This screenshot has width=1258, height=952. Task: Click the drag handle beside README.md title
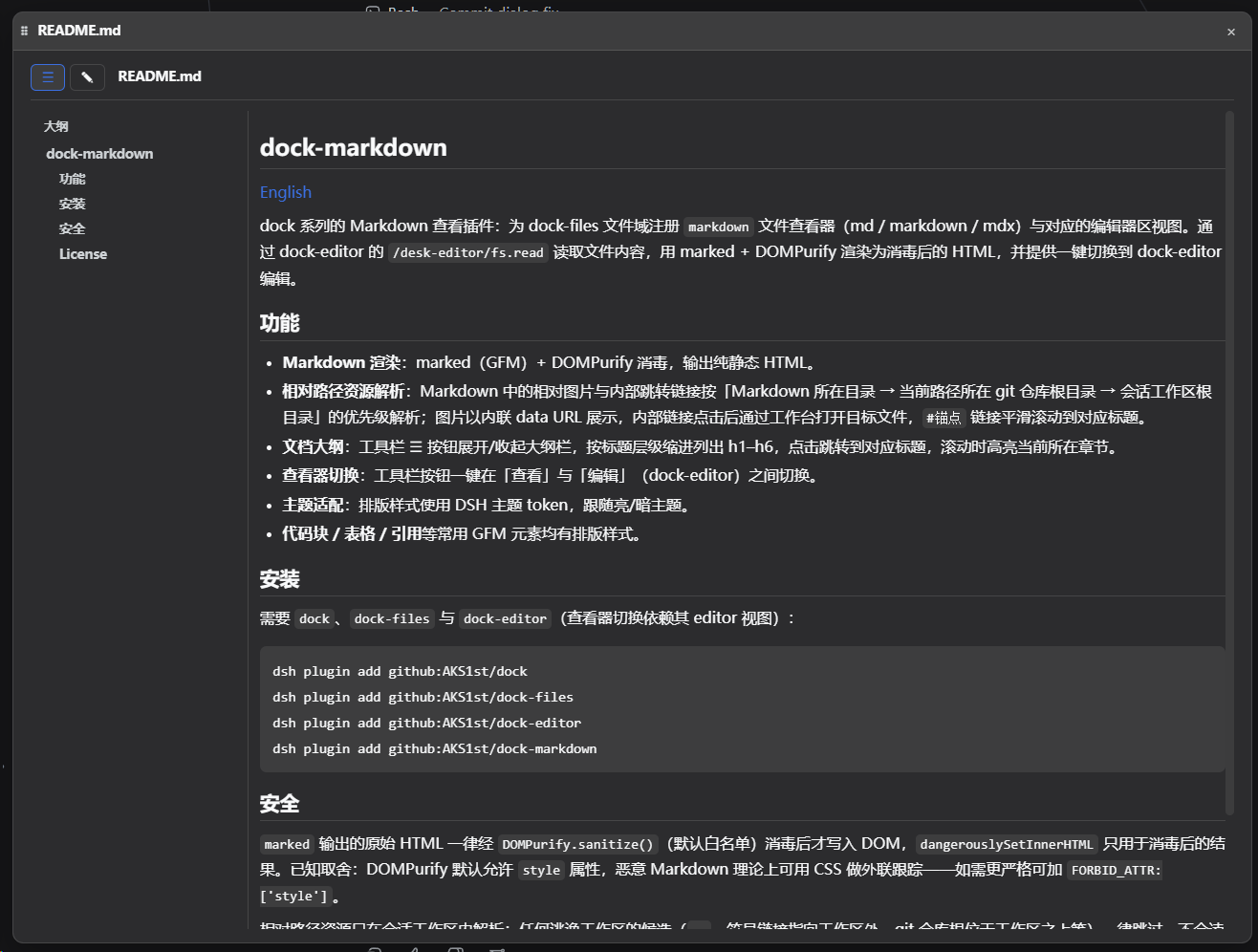click(x=24, y=31)
